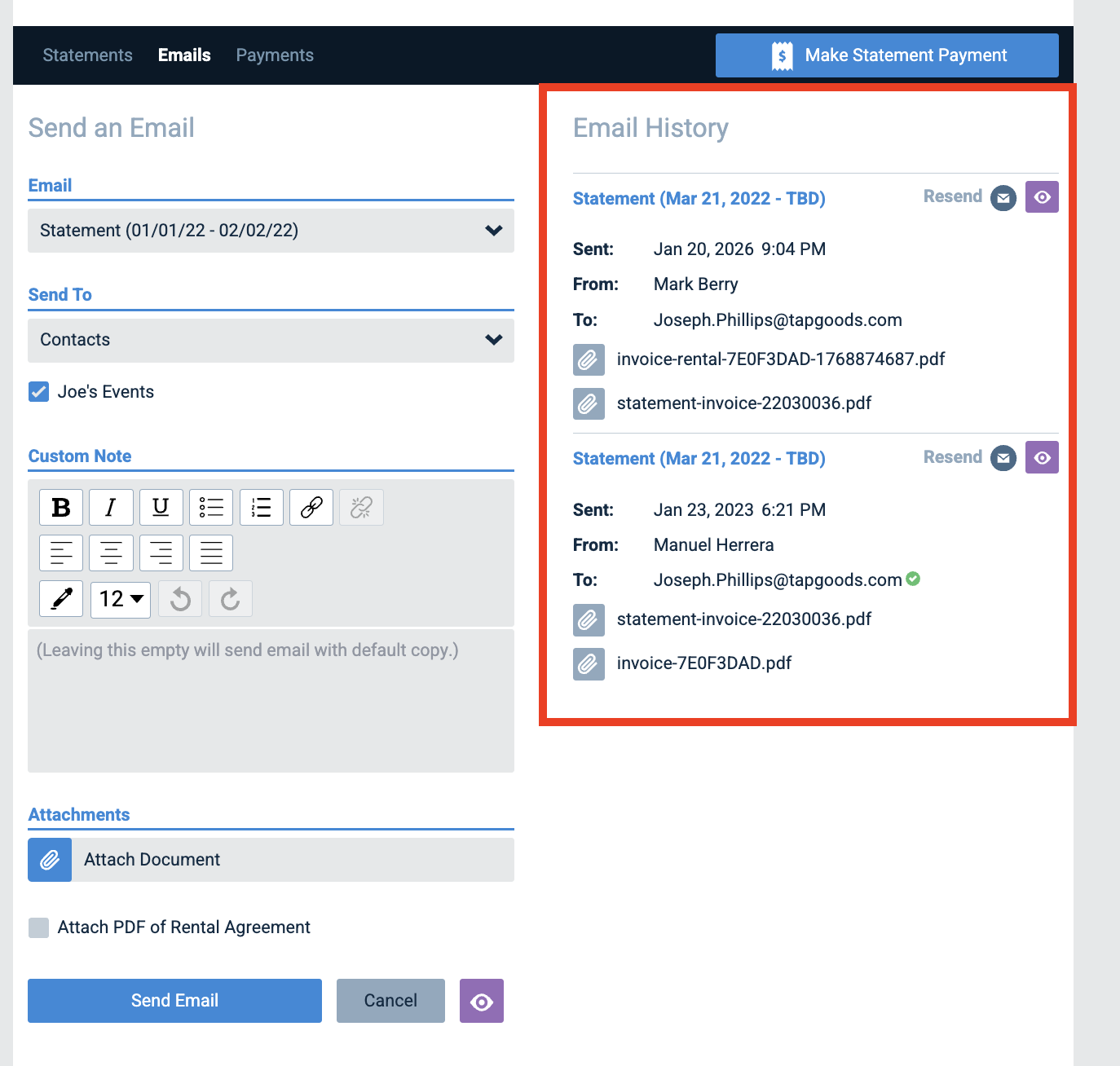Preview the email sent by Manuel Herrera
Image resolution: width=1120 pixels, height=1066 pixels.
[x=1042, y=458]
